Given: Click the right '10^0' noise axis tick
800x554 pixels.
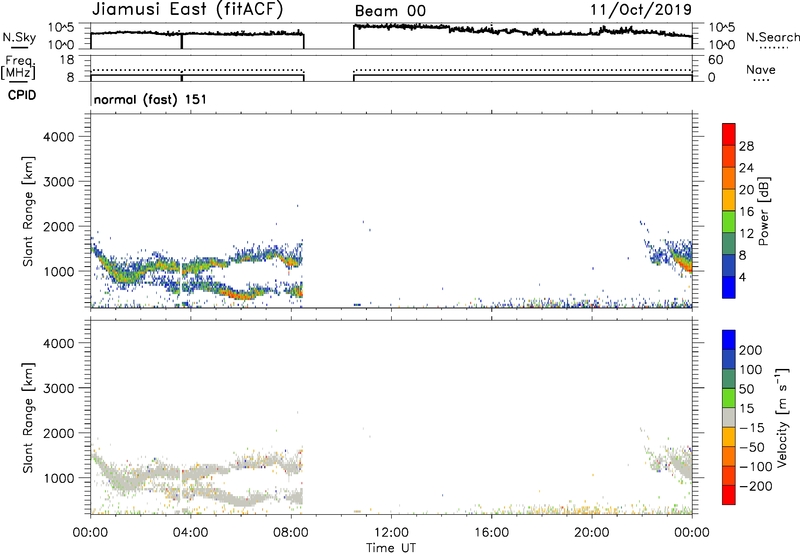Looking at the screenshot, I should click(x=722, y=45).
